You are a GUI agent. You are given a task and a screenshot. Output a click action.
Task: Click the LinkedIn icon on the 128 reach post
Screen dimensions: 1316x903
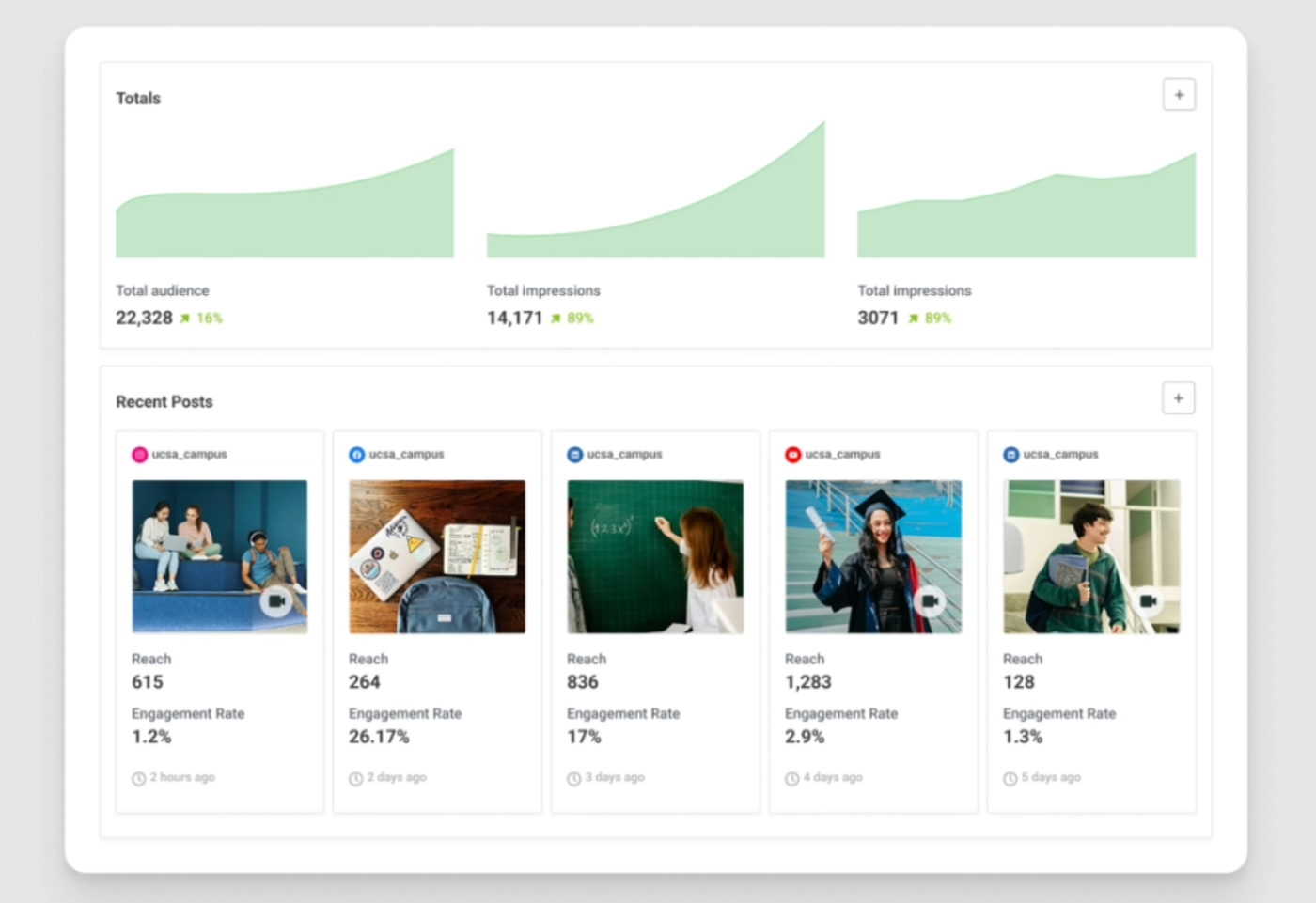coord(1010,455)
